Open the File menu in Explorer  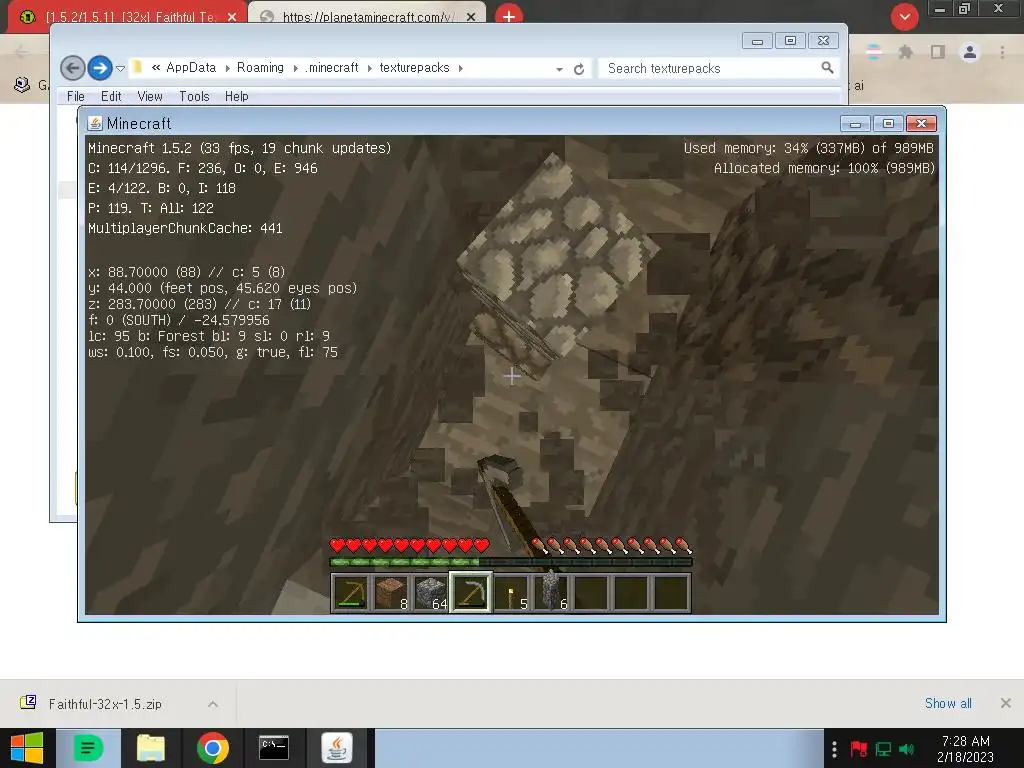[76, 96]
